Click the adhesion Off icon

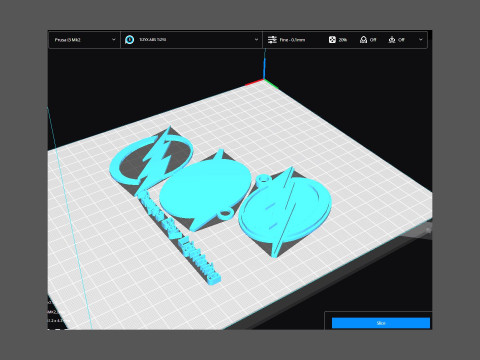coord(392,40)
